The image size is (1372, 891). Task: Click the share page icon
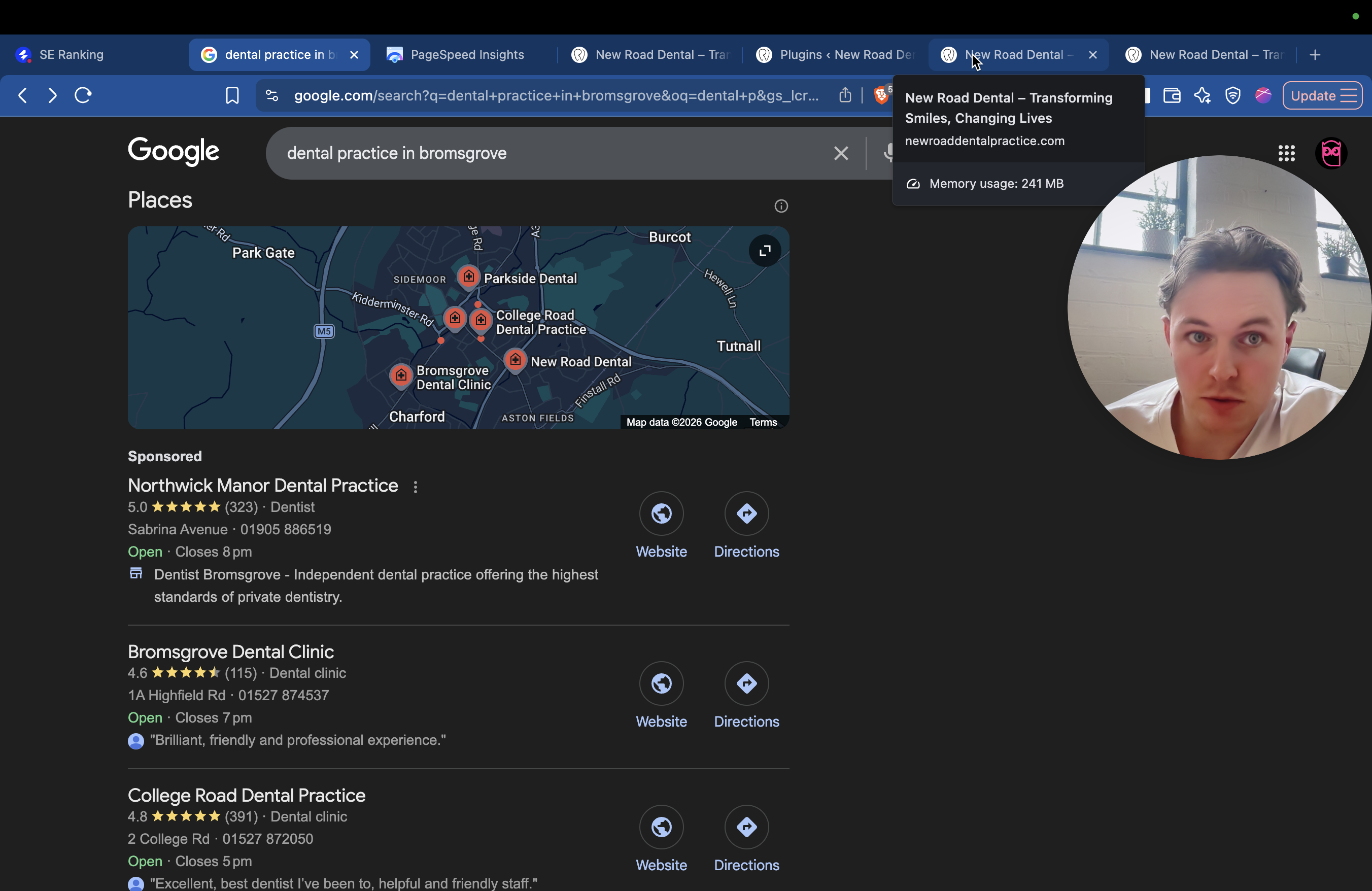pos(845,95)
